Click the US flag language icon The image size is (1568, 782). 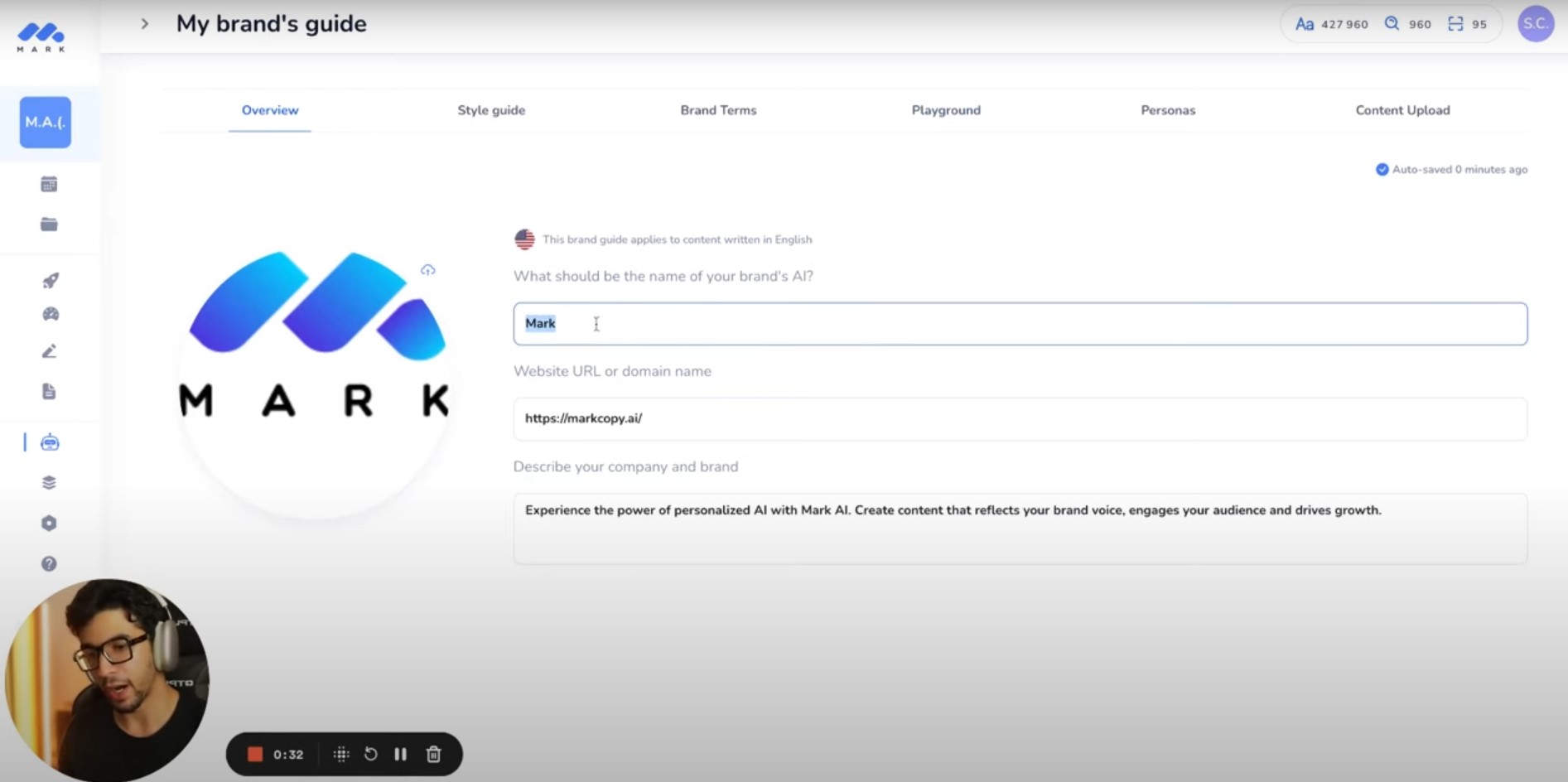524,239
